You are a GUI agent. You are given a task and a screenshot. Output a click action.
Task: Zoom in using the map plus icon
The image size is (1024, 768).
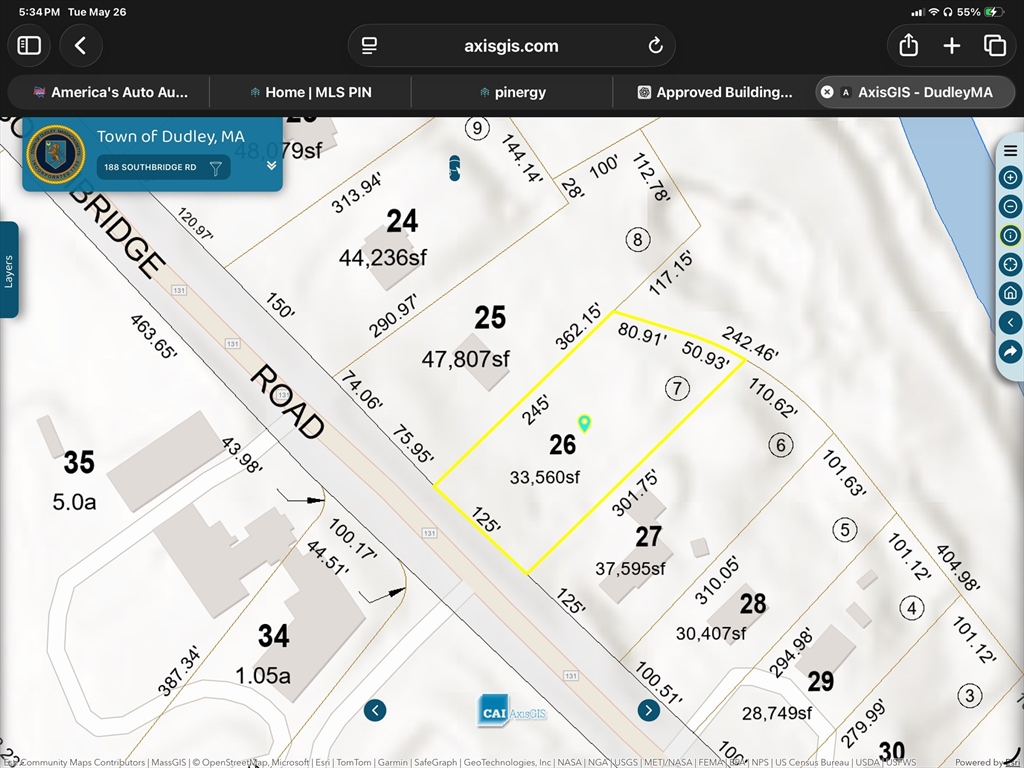(1010, 178)
